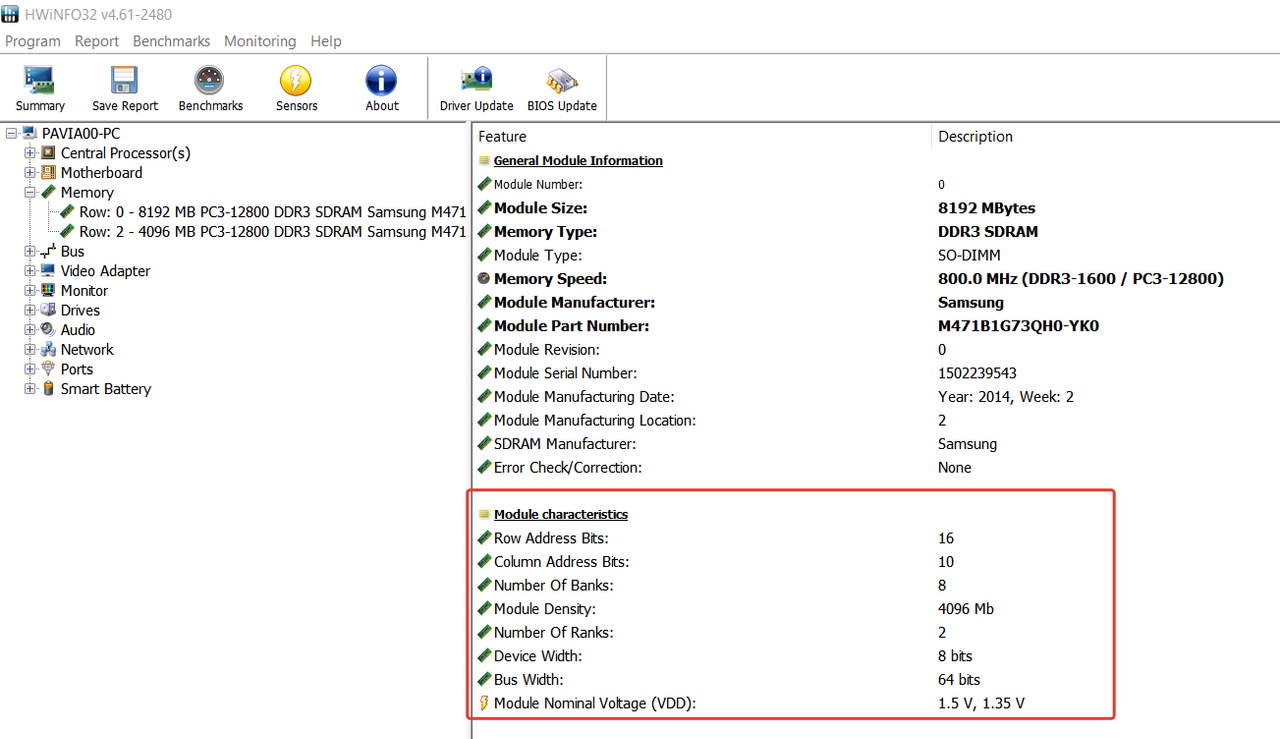Select the Row Address Bits row
This screenshot has height=739, width=1280.
(x=876, y=538)
